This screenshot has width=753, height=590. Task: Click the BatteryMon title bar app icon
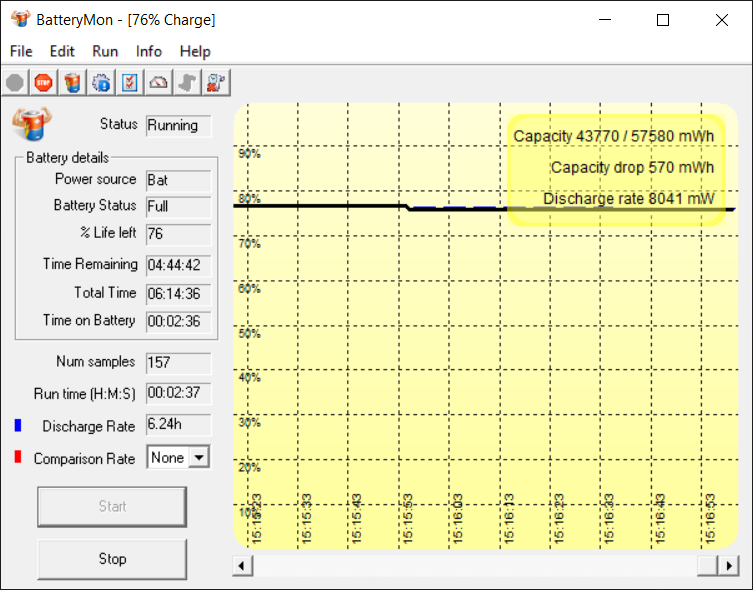(21, 19)
